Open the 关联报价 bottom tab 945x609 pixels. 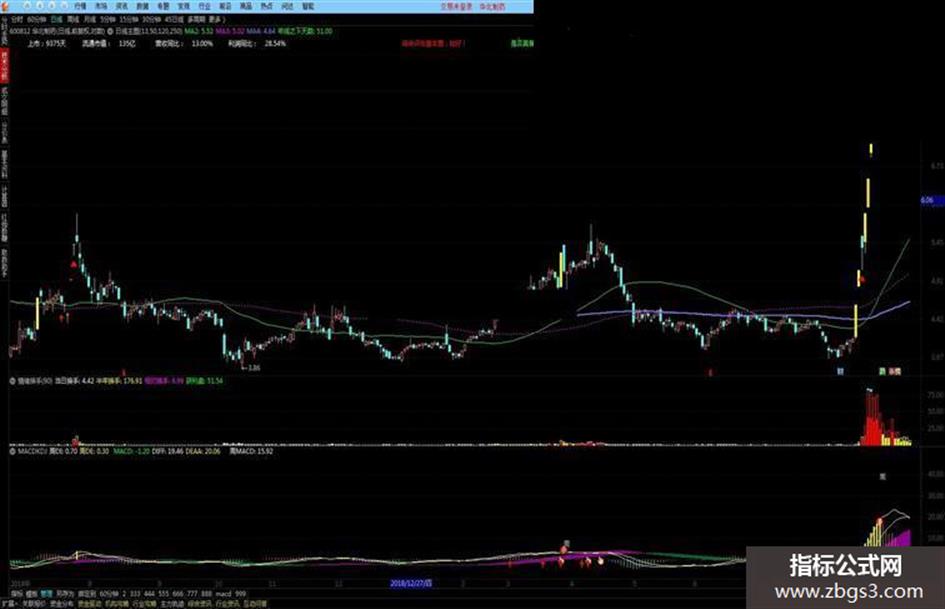(34, 603)
